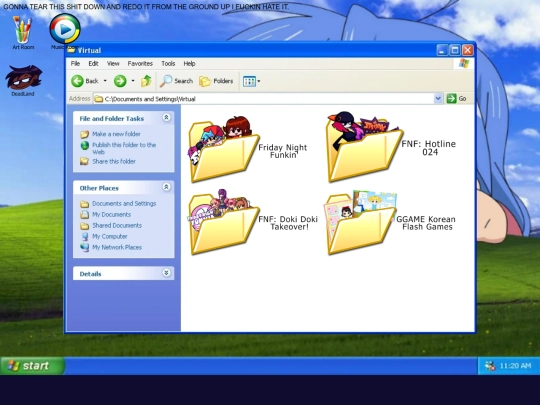Go to My Documents
This screenshot has height=405, width=540.
pos(111,215)
